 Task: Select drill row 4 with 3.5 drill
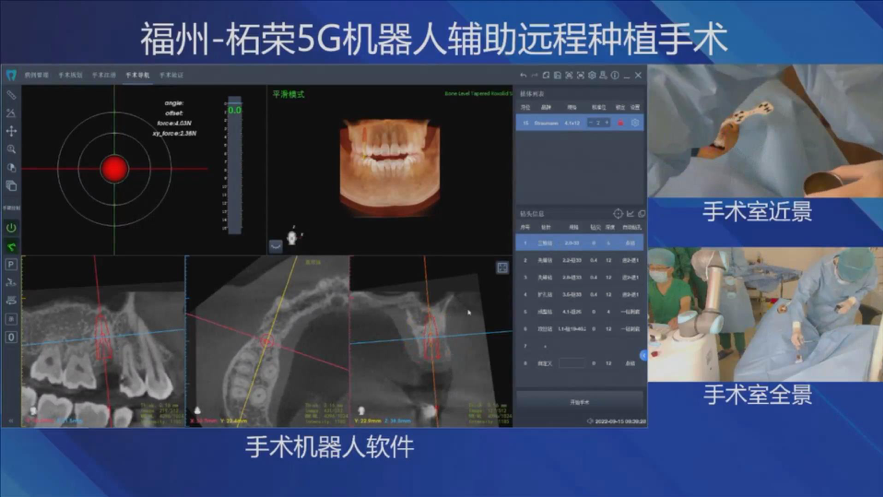579,294
